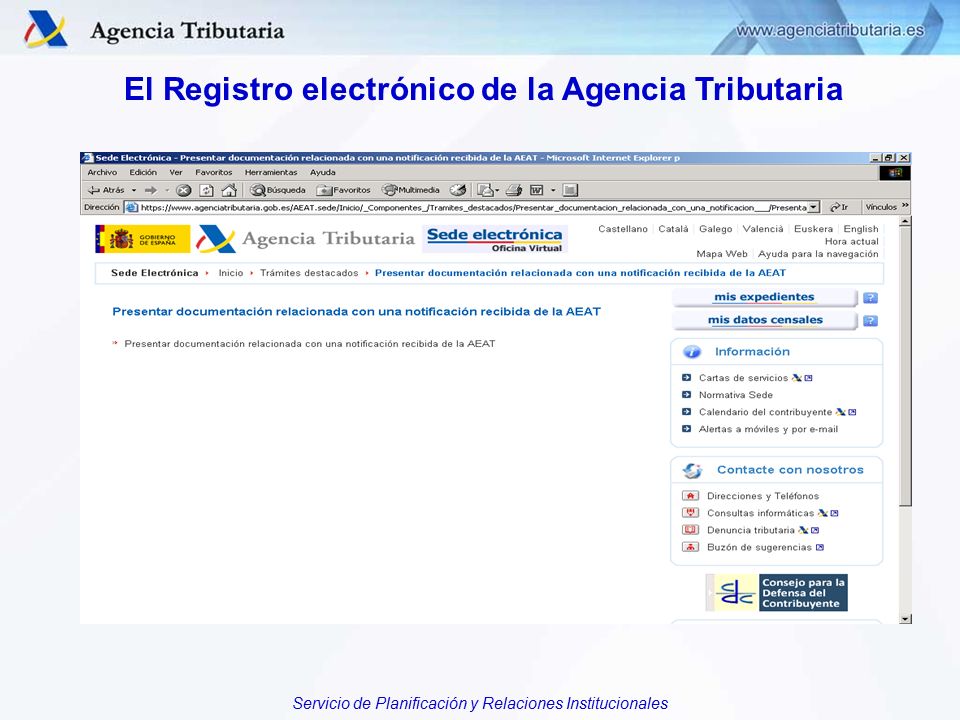Screen dimensions: 960x720
Task: Expand the Atrás back history dropdown arrow
Action: pyautogui.click(x=134, y=190)
